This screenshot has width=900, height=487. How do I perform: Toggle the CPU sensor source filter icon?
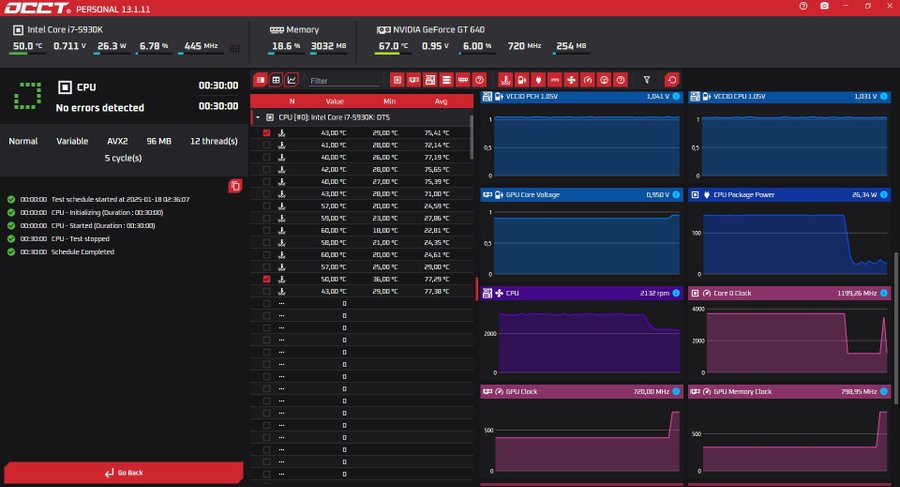click(397, 80)
